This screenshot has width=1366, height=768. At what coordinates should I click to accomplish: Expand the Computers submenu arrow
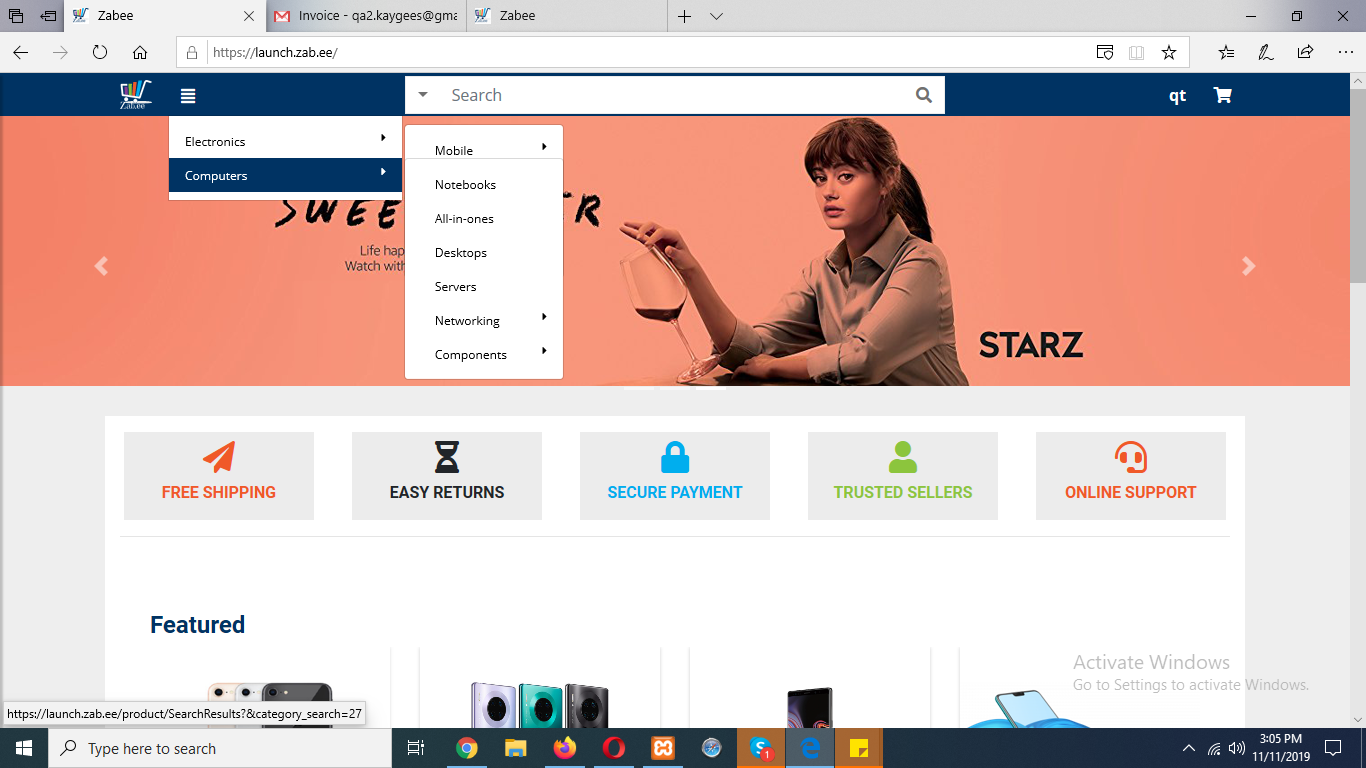[383, 172]
